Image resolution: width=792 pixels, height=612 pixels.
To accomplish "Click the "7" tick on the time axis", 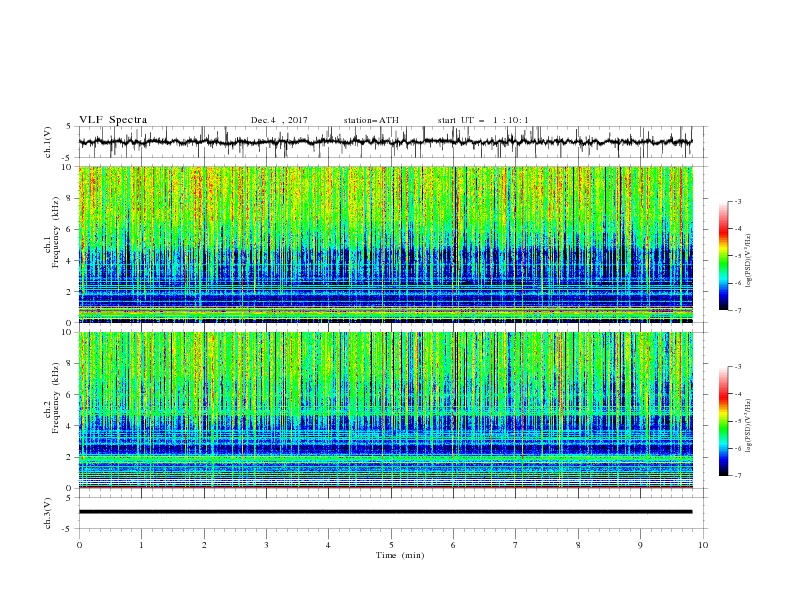I will pyautogui.click(x=516, y=545).
